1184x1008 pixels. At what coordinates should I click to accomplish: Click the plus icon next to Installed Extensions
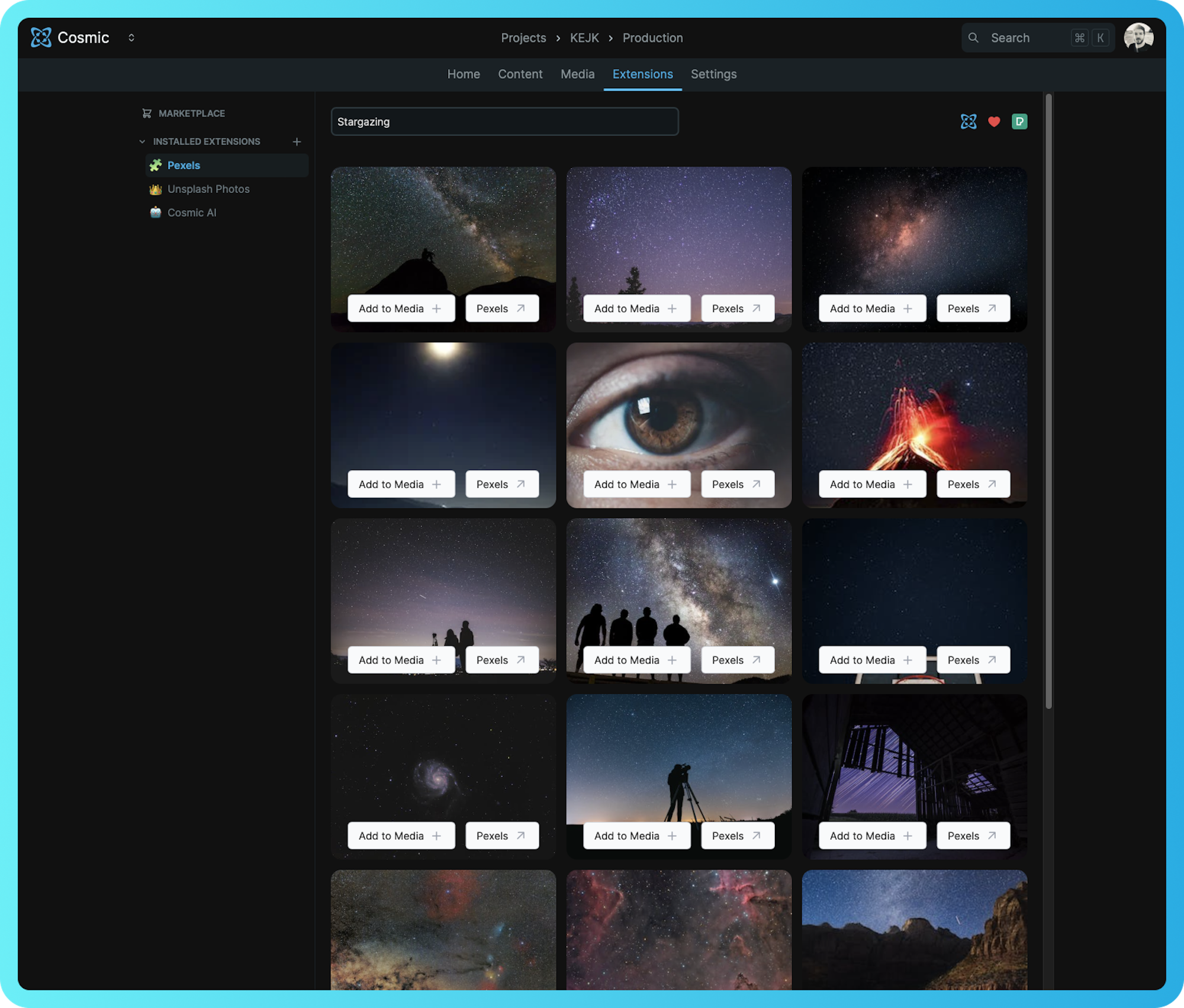[297, 141]
